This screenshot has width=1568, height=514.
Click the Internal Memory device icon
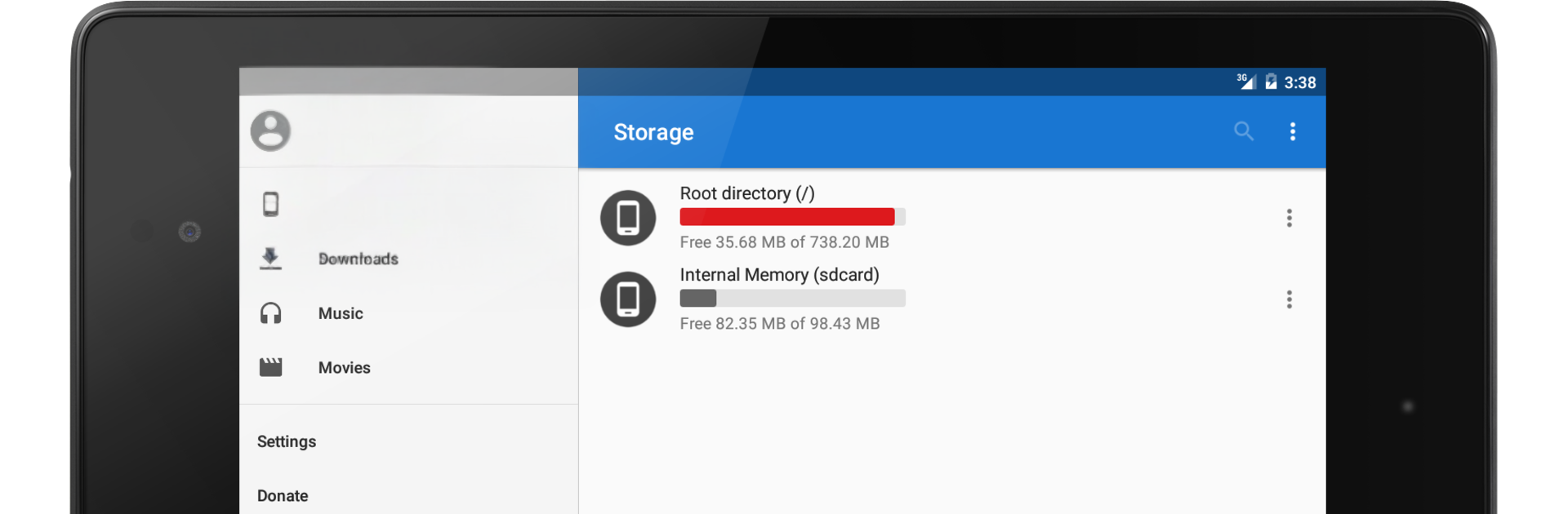click(x=628, y=299)
